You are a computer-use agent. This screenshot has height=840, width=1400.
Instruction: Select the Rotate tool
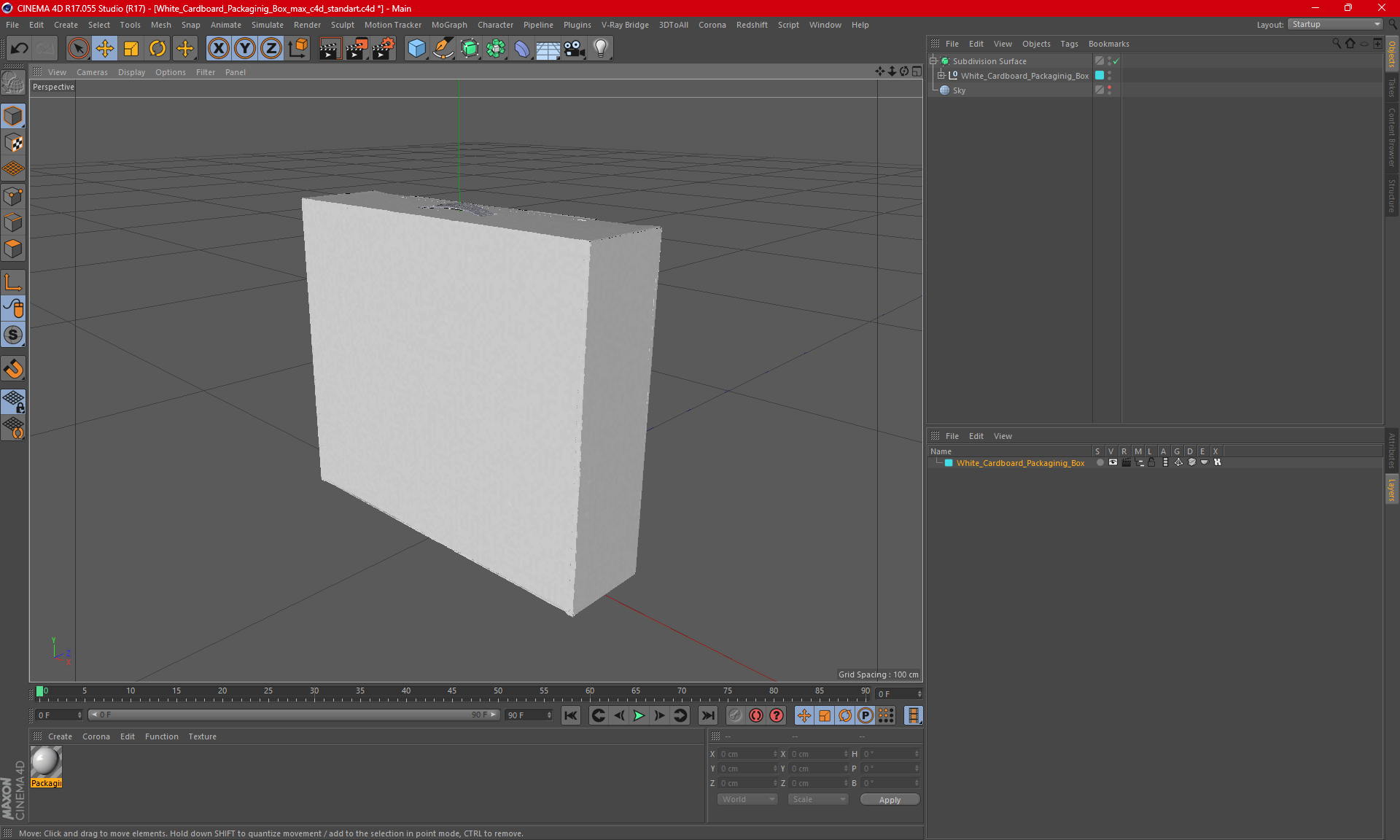(157, 47)
